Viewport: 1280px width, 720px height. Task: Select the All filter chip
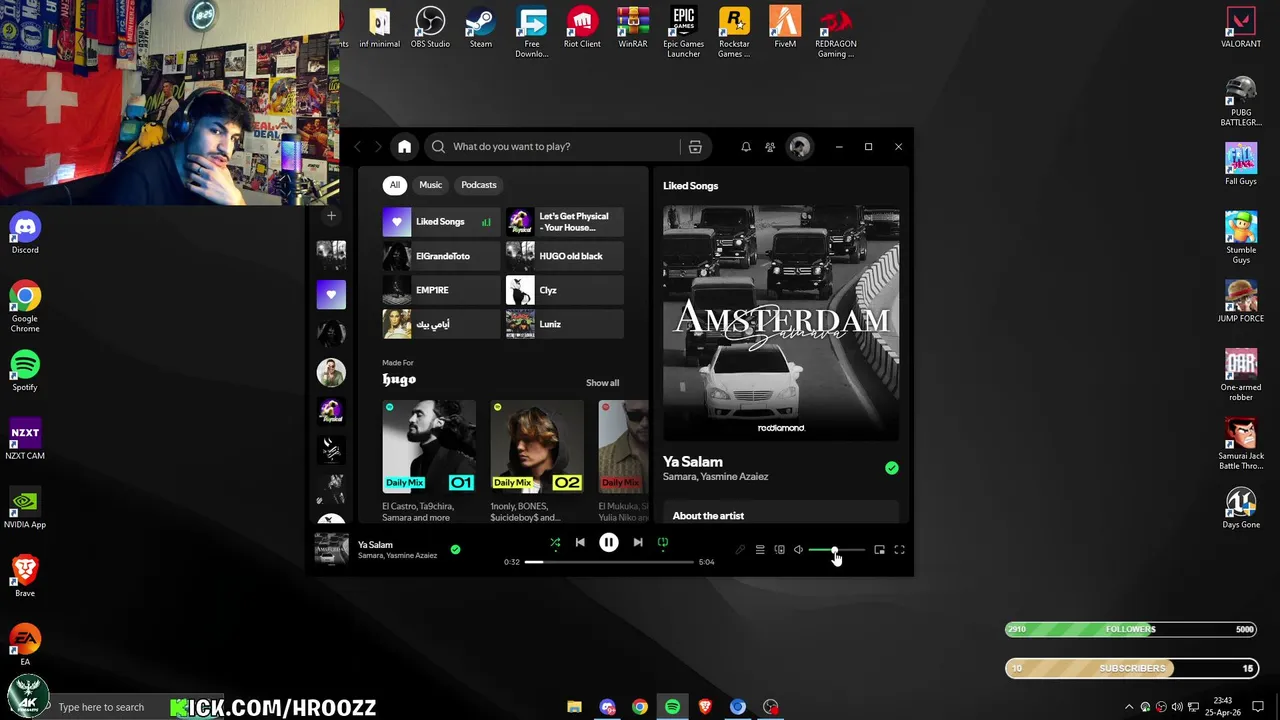tap(395, 185)
